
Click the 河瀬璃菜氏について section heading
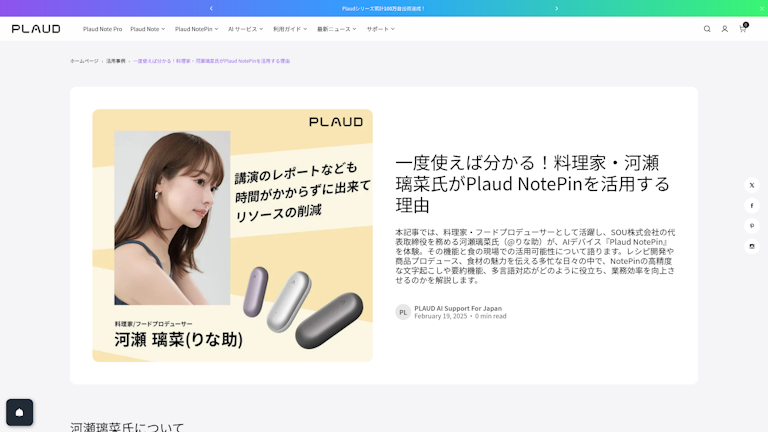(127, 427)
